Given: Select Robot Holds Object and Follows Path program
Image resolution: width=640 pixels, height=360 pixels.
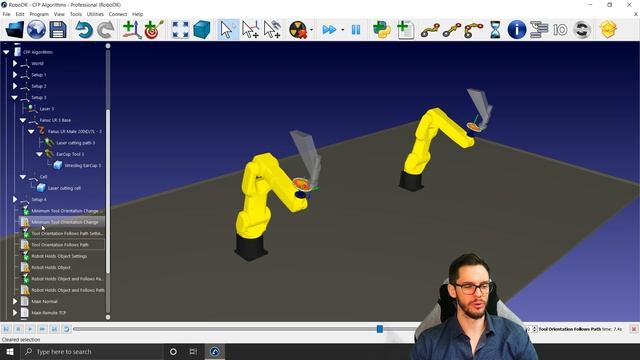Looking at the screenshot, I should [x=68, y=290].
